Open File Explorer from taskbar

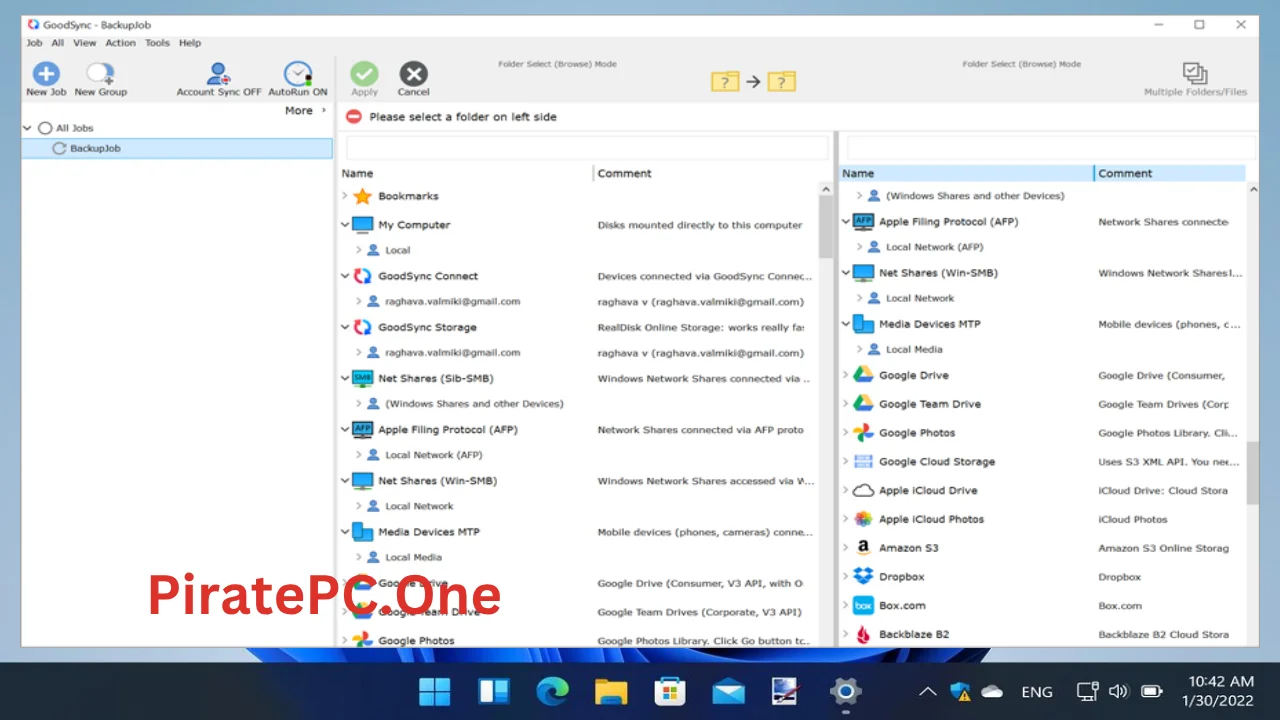(611, 691)
